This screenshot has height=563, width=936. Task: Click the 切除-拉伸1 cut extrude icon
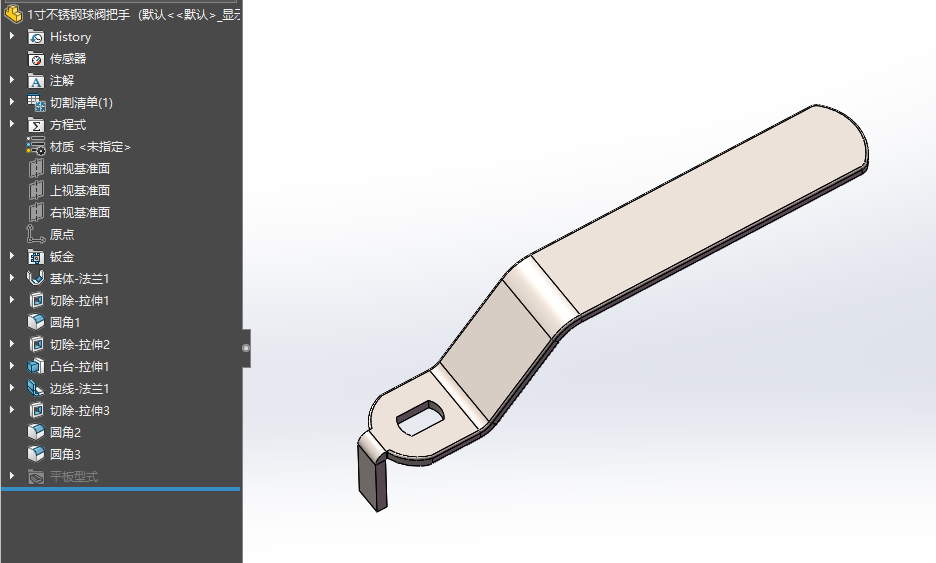click(x=36, y=300)
